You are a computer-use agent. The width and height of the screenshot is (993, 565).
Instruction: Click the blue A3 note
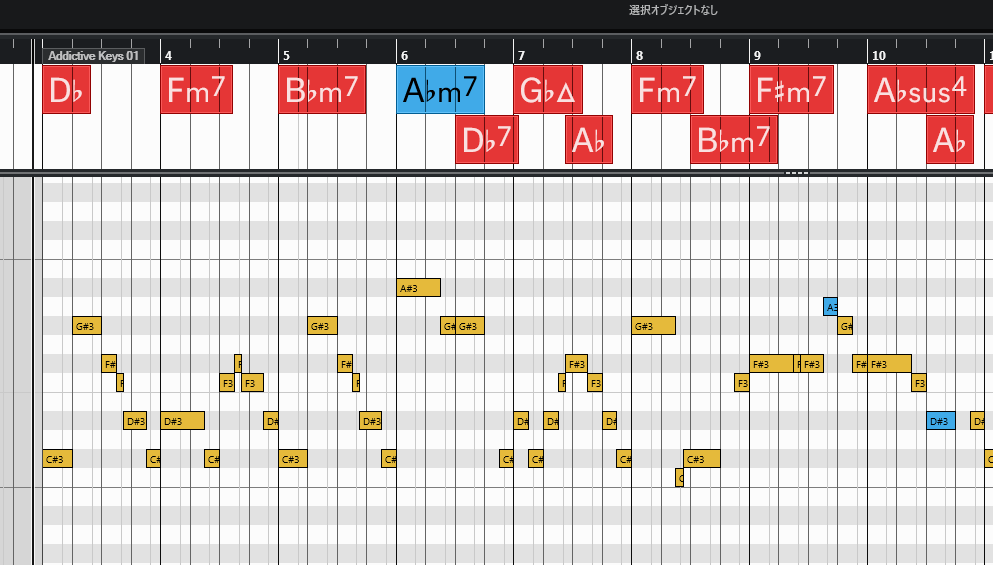[x=830, y=307]
